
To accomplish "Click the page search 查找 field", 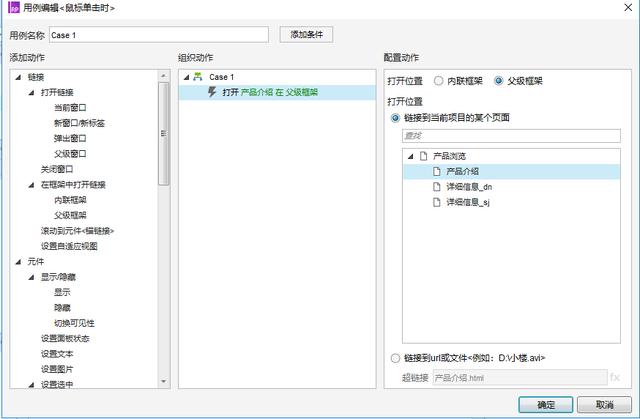I will (x=511, y=136).
